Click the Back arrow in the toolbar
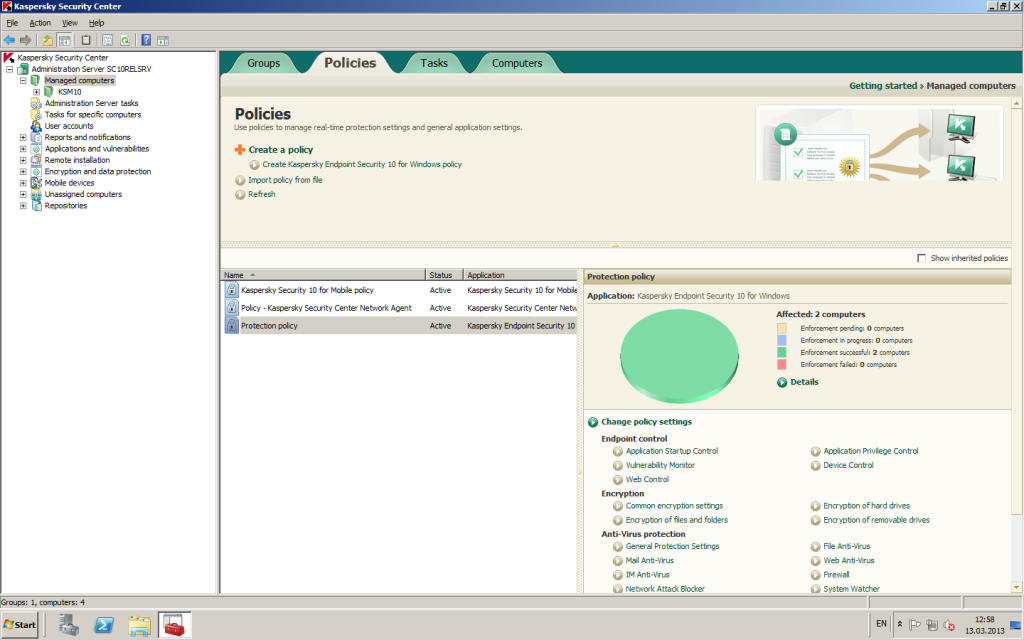The height and width of the screenshot is (640, 1024). point(9,40)
